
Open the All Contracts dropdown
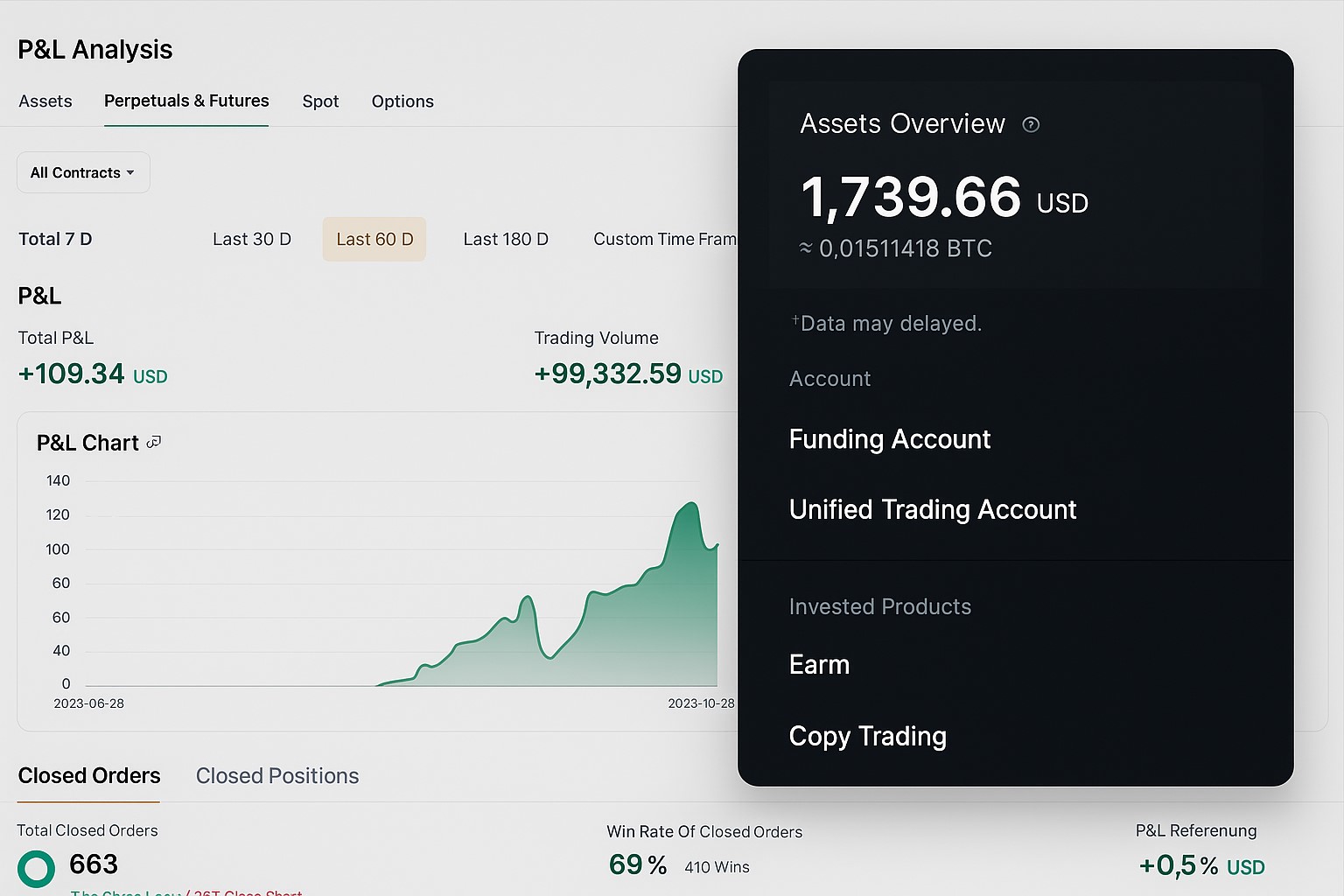coord(82,172)
